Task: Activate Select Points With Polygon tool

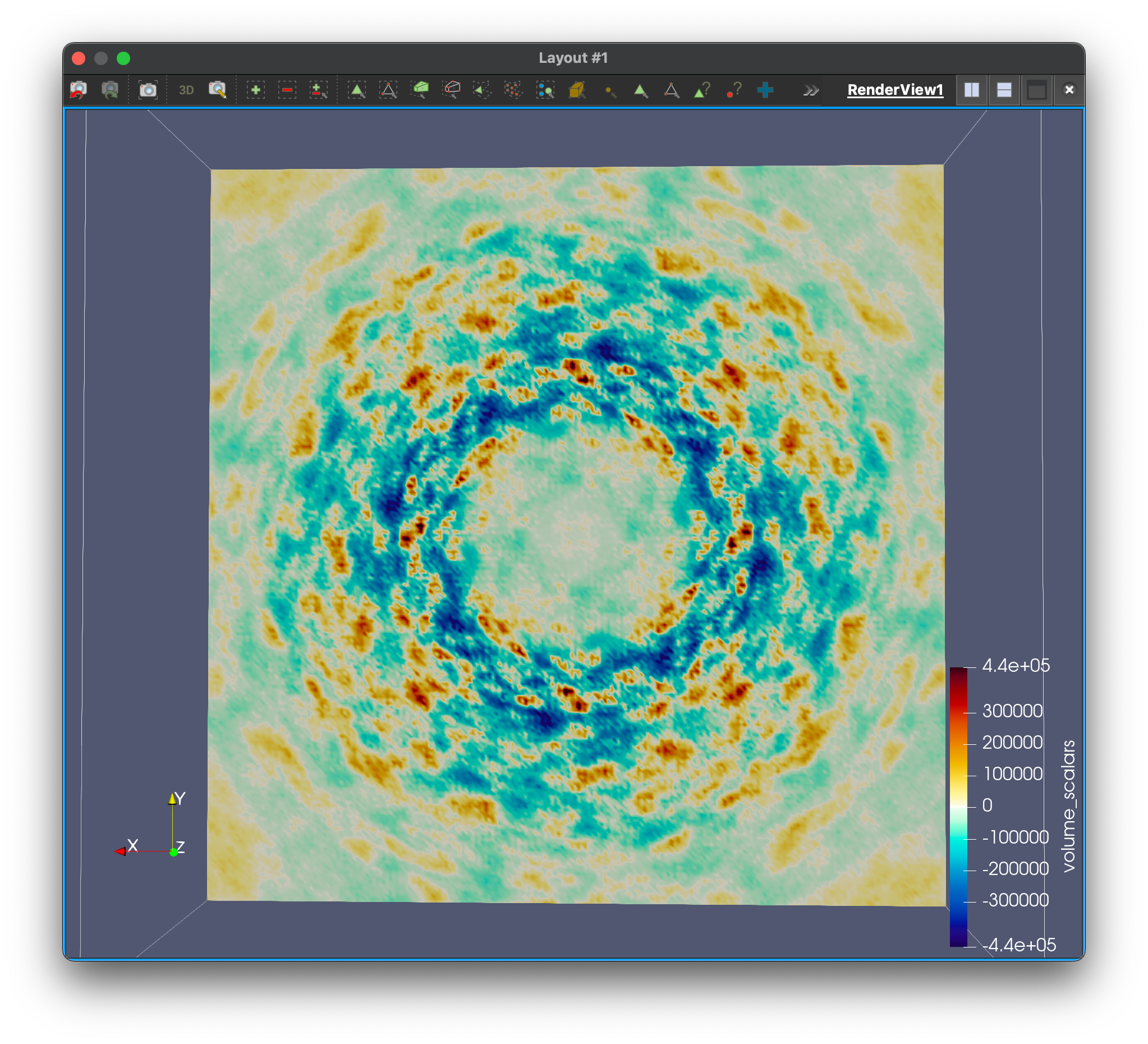Action: pyautogui.click(x=513, y=89)
